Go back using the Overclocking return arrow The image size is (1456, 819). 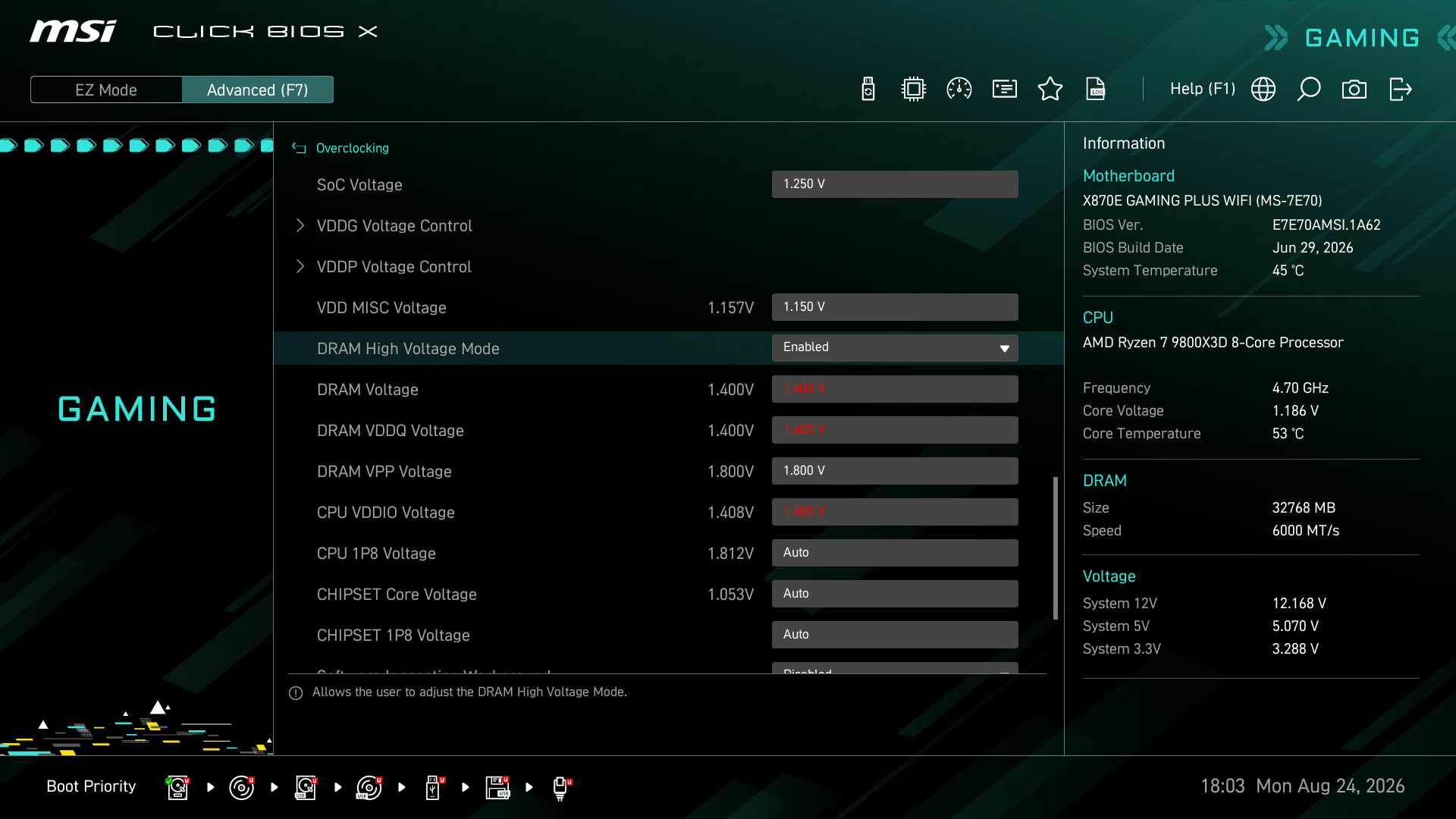pos(299,148)
